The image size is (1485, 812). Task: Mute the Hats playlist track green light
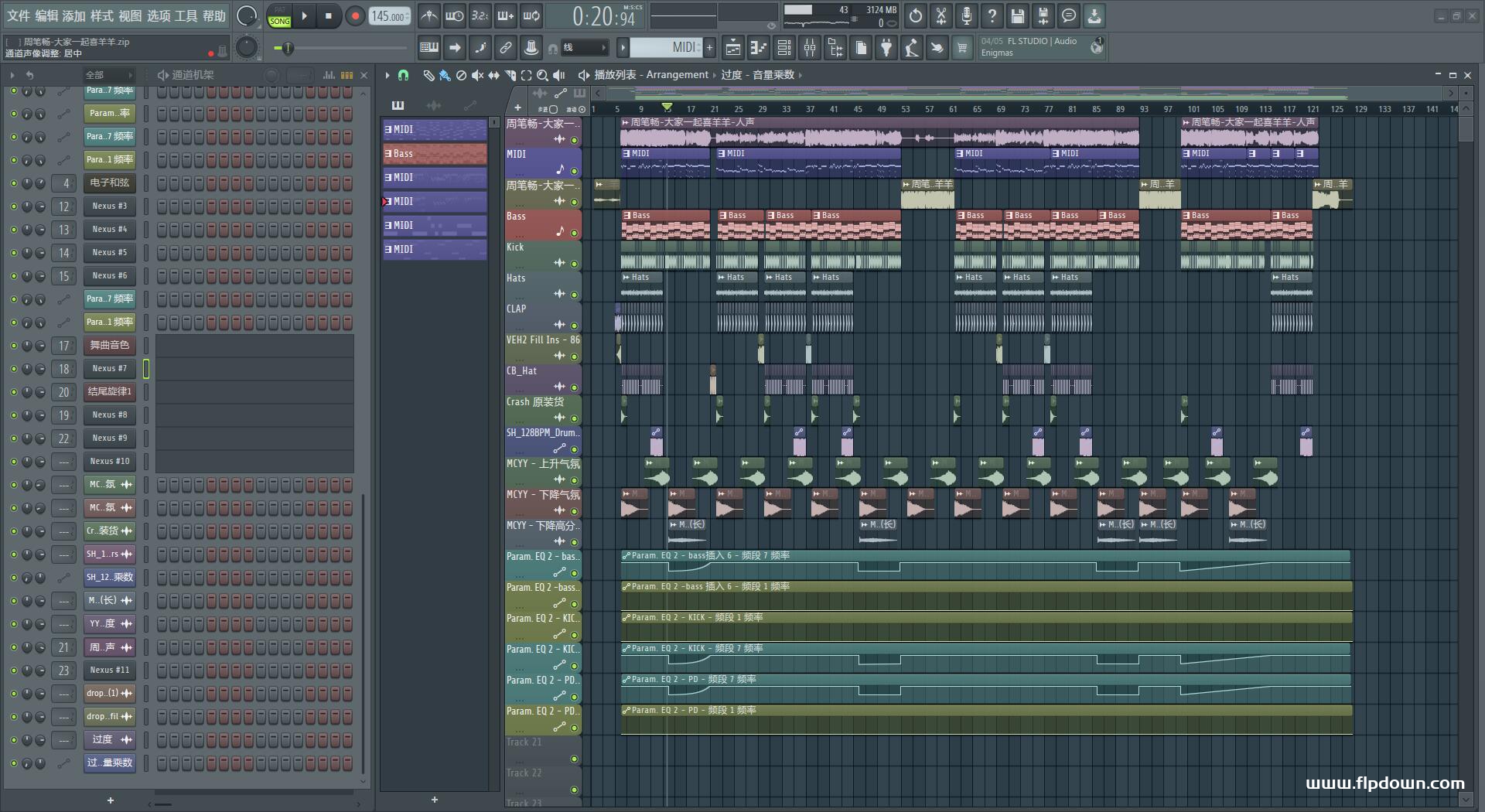574,295
